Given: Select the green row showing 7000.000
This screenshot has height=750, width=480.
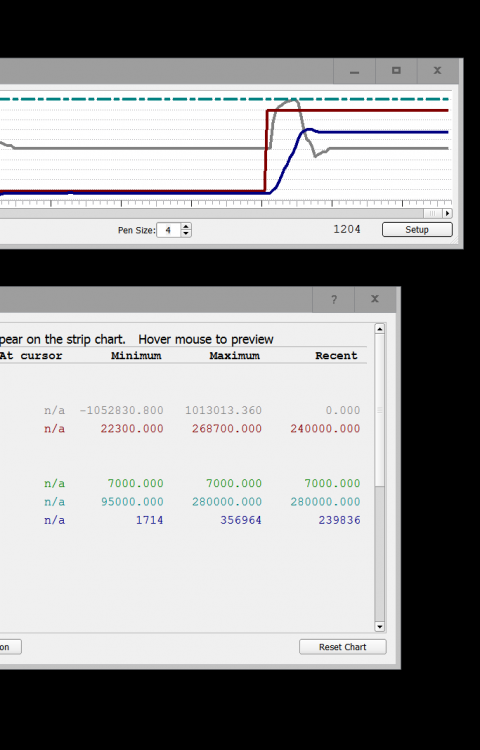Looking at the screenshot, I should 182,483.
